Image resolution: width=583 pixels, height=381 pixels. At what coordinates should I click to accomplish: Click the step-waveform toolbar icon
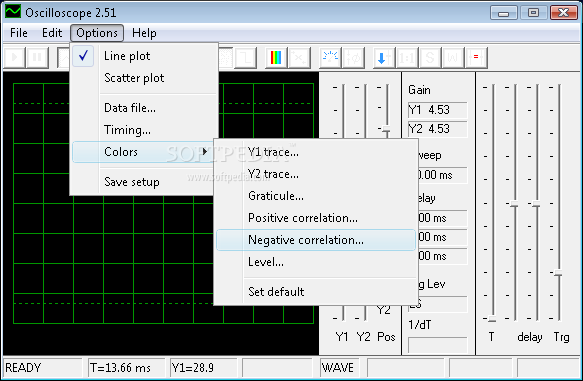[246, 58]
